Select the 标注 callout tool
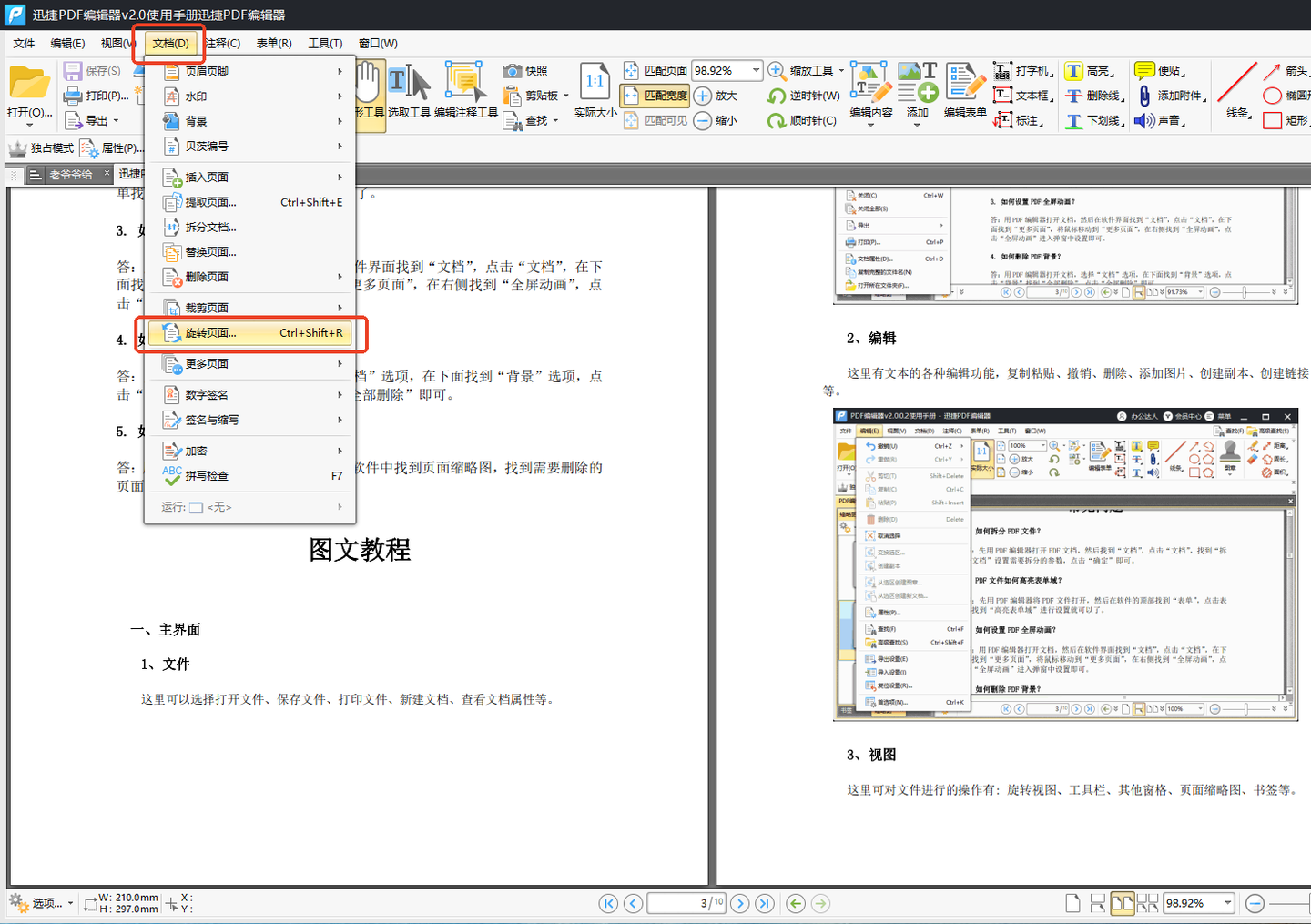 click(1018, 120)
